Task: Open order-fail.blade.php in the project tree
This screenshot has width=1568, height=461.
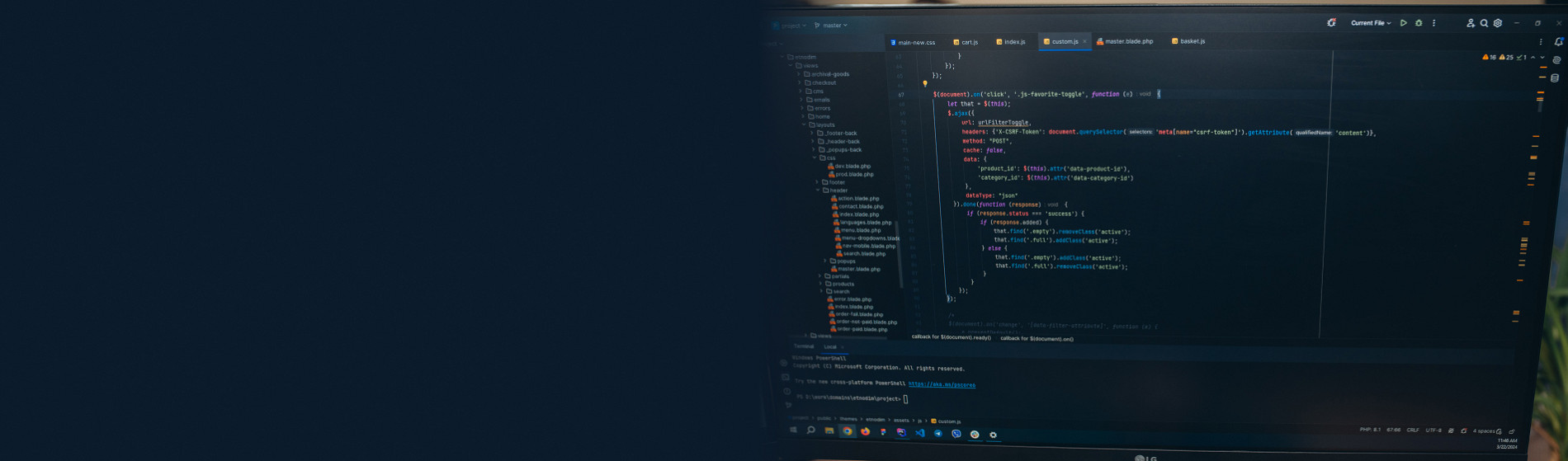Action: tap(857, 314)
